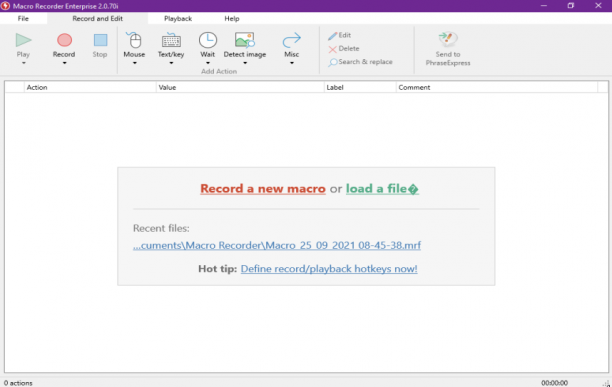Open the Mouse dropdown arrow

(134, 63)
